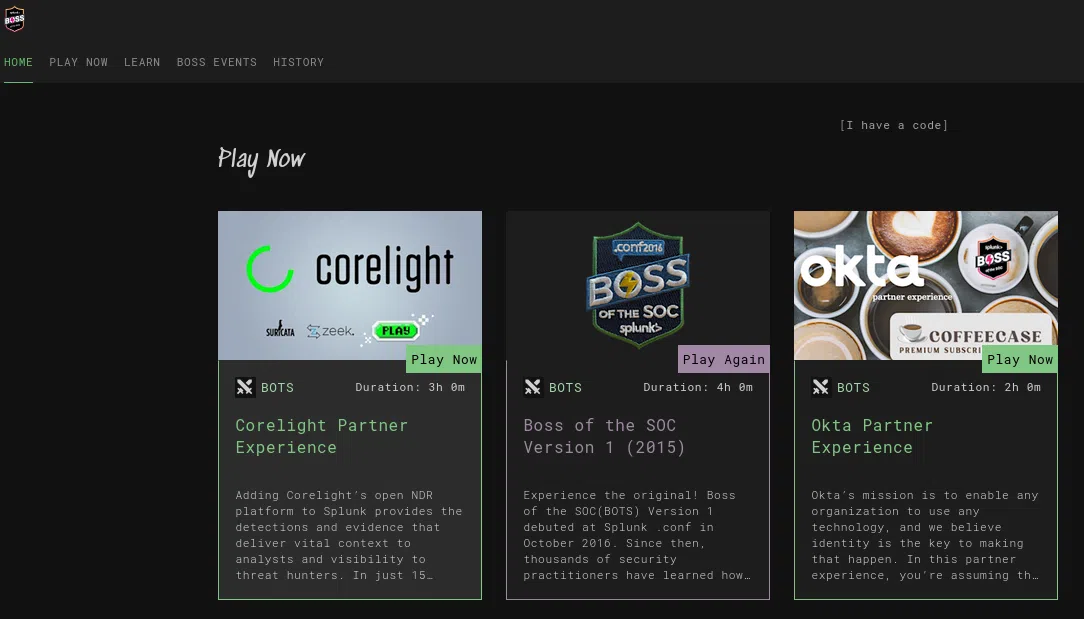Click the BOSS logo in top-left corner
This screenshot has height=619, width=1084.
[14, 19]
